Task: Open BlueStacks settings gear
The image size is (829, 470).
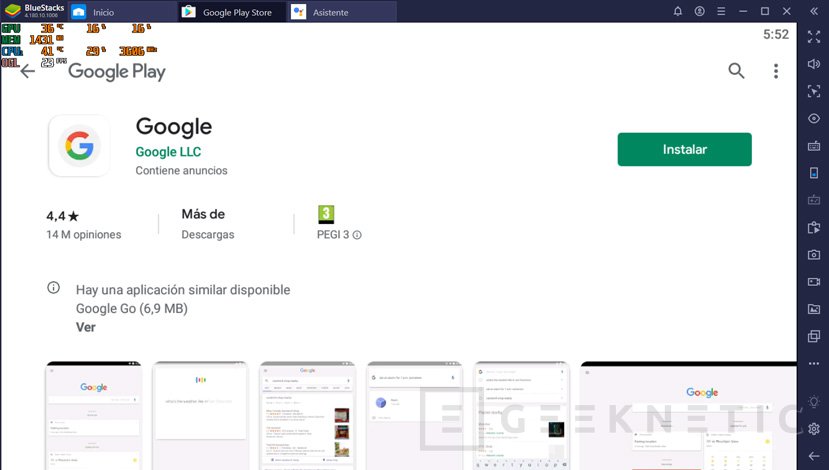Action: 813,428
